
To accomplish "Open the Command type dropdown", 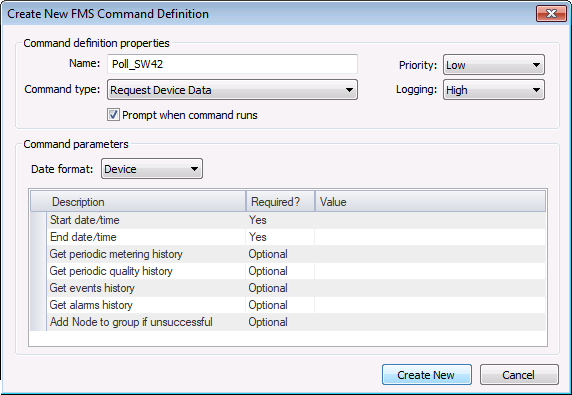I will pos(232,90).
